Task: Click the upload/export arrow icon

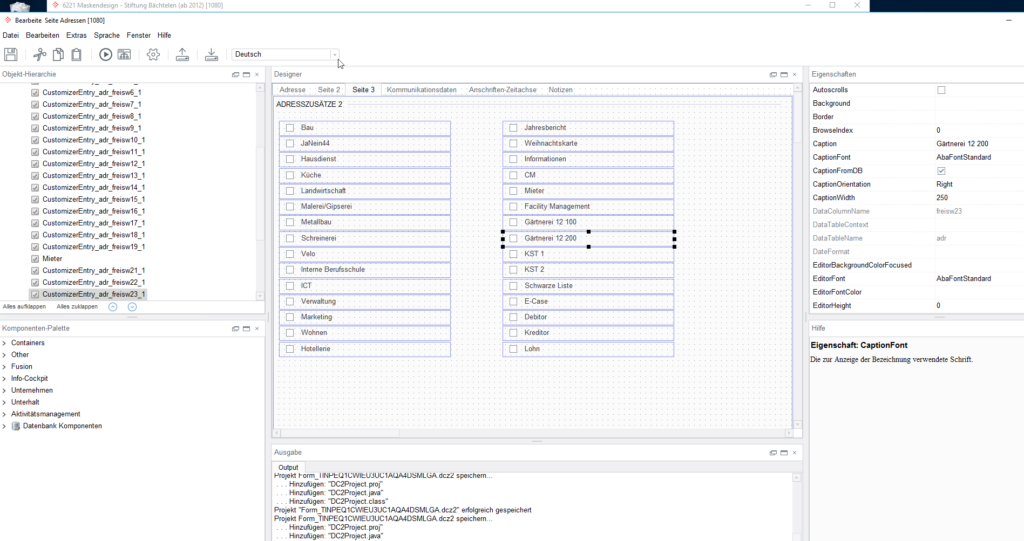Action: tap(182, 54)
